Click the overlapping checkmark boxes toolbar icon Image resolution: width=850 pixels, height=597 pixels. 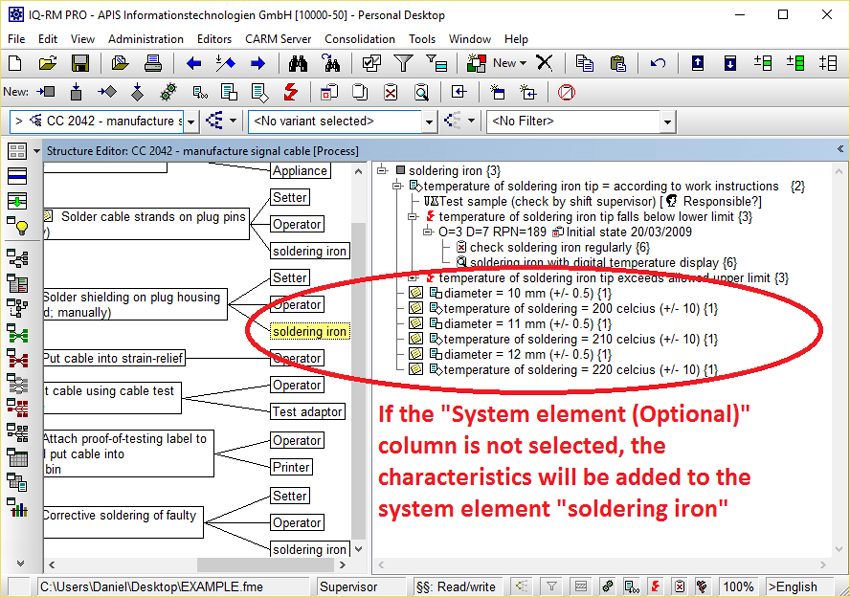(371, 63)
